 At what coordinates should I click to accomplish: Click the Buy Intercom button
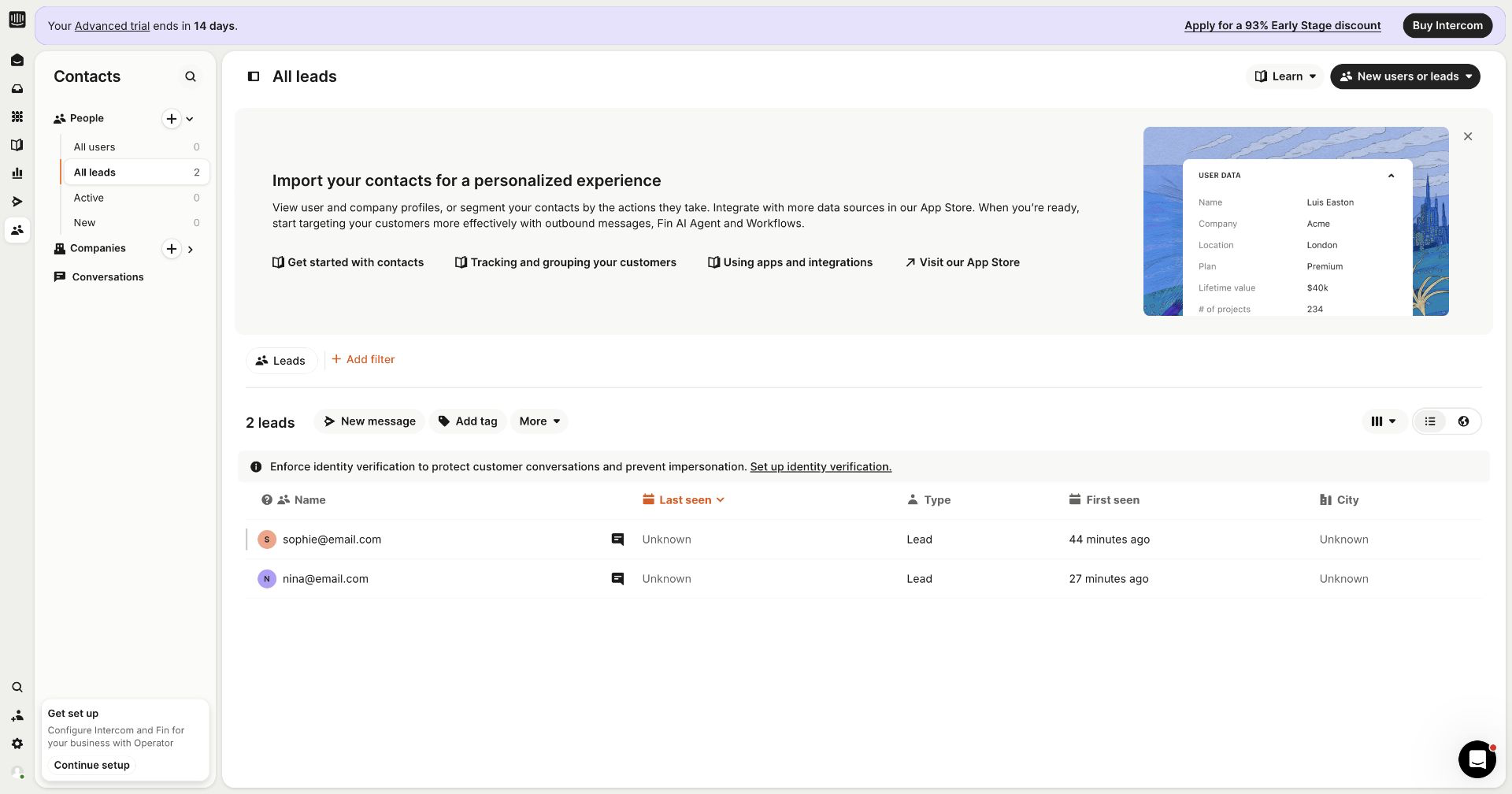[x=1447, y=26]
